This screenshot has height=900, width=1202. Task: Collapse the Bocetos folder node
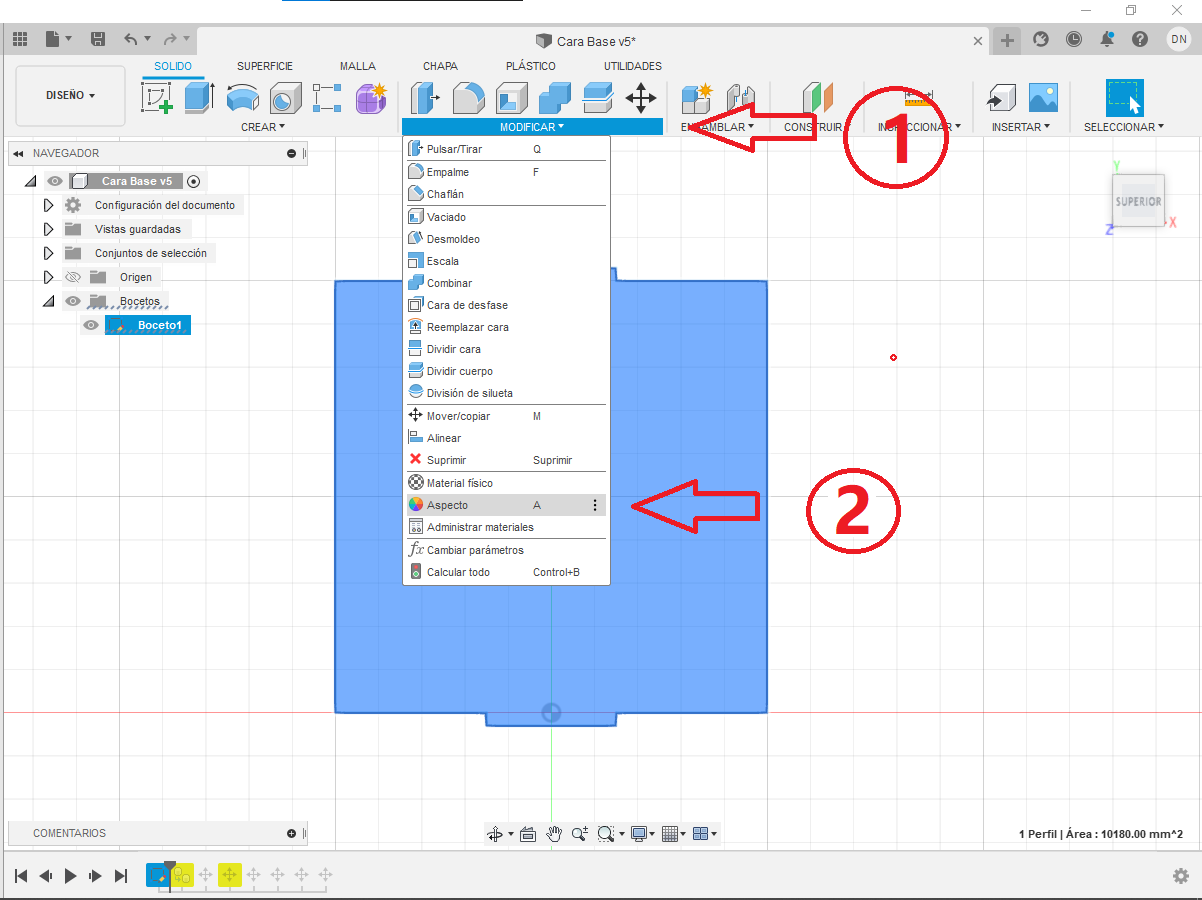47,301
